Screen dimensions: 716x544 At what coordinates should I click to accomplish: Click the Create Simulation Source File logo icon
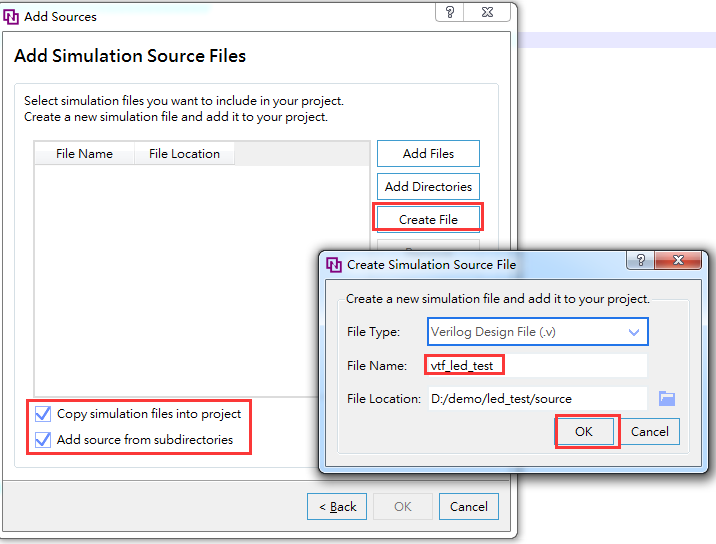tap(334, 265)
